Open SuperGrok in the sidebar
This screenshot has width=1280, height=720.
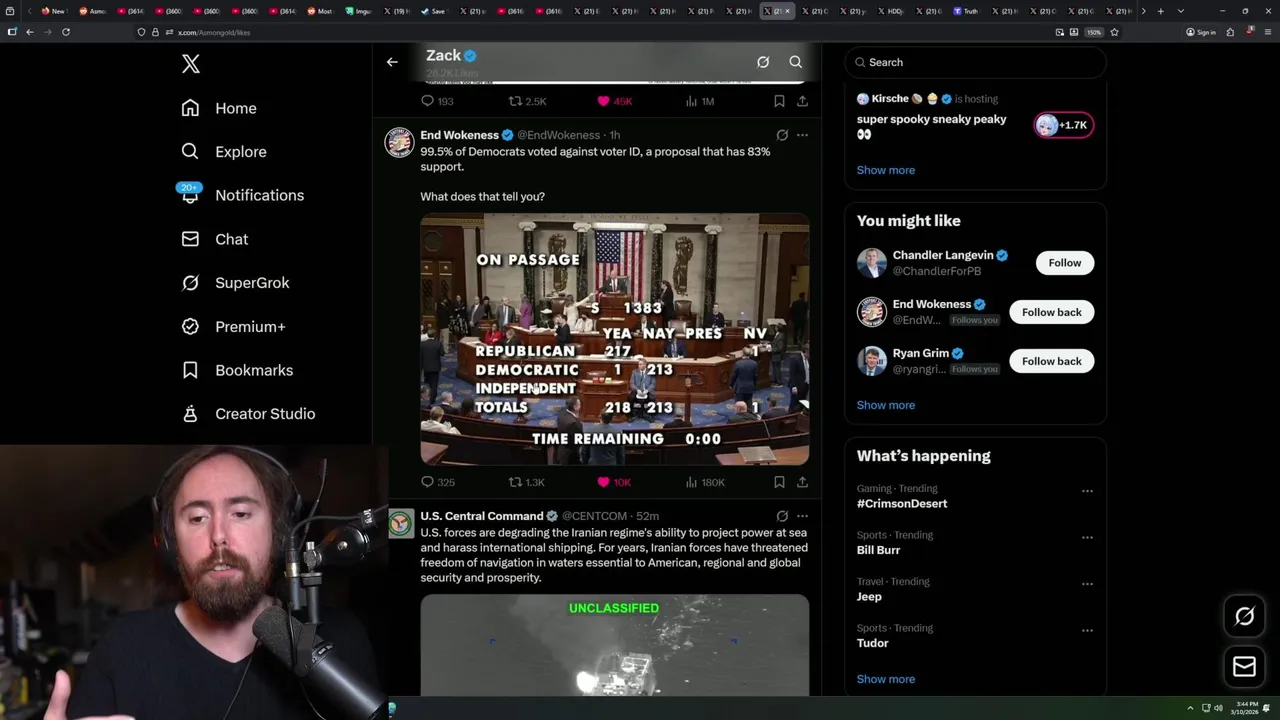point(235,283)
